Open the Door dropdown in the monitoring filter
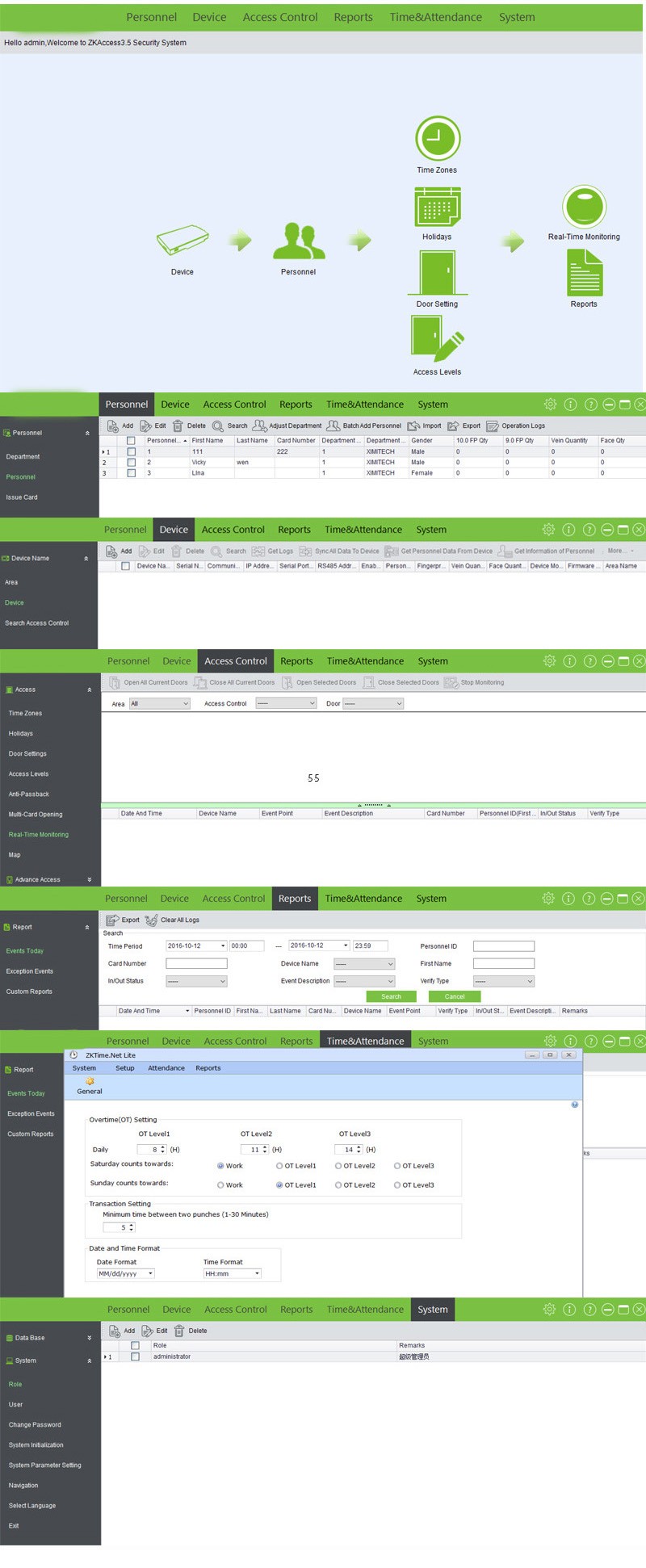Viewport: 646px width, 1568px height. point(373,704)
